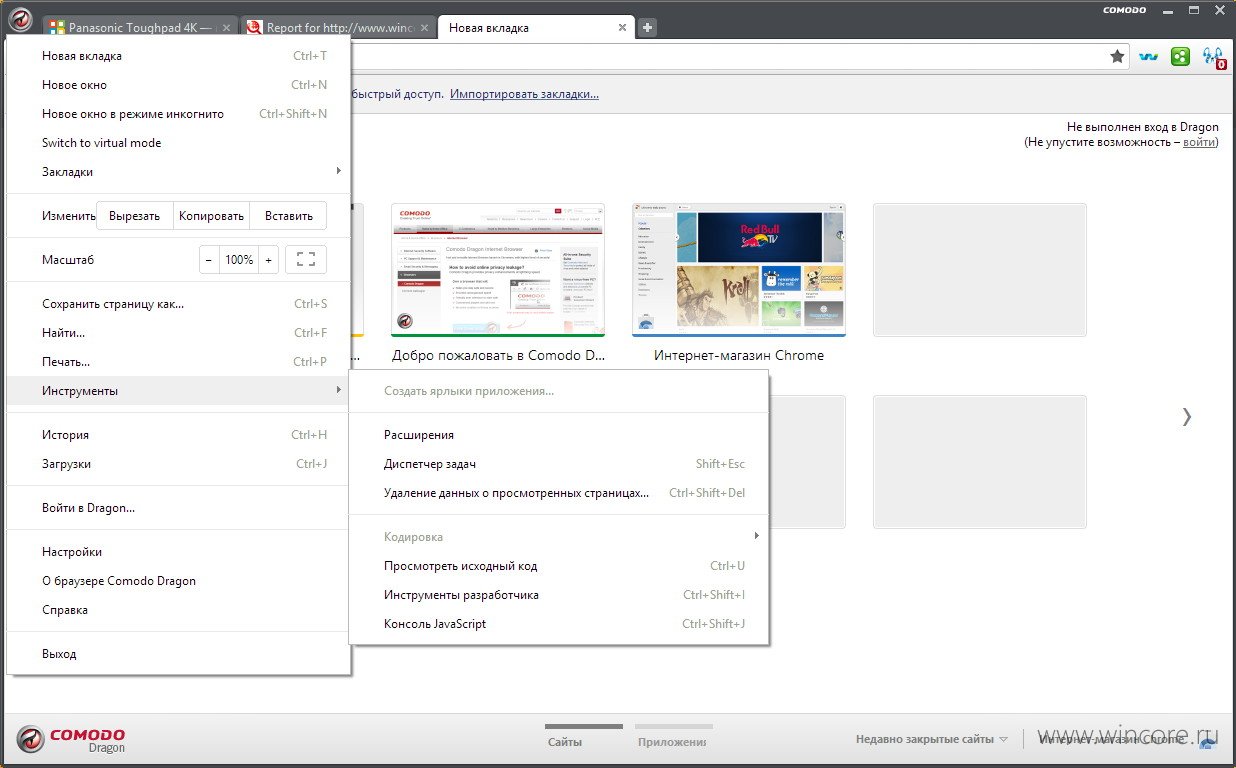Bookmark page with the star icon
The width and height of the screenshot is (1236, 768).
coord(1117,57)
